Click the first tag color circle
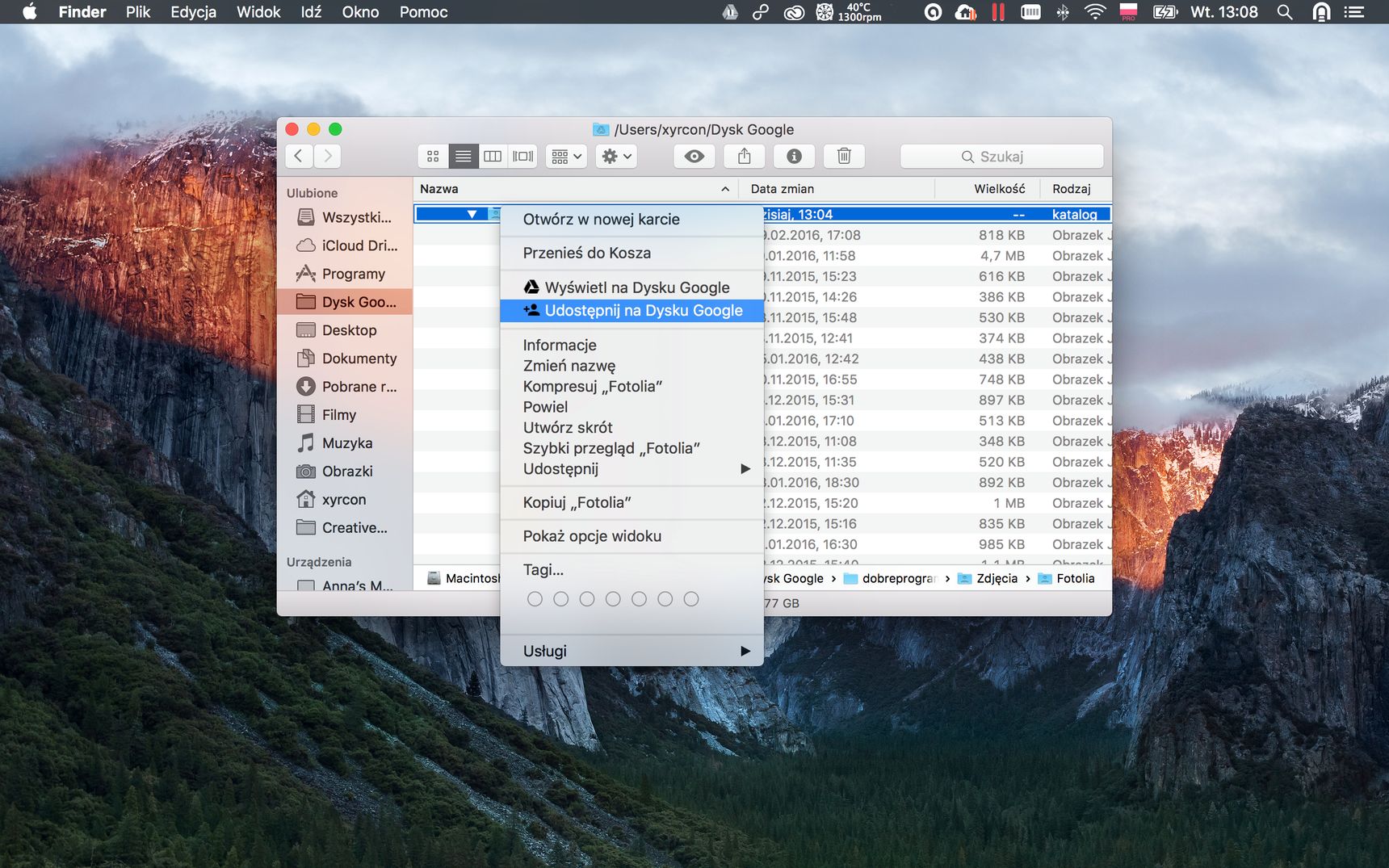Viewport: 1389px width, 868px height. (535, 599)
